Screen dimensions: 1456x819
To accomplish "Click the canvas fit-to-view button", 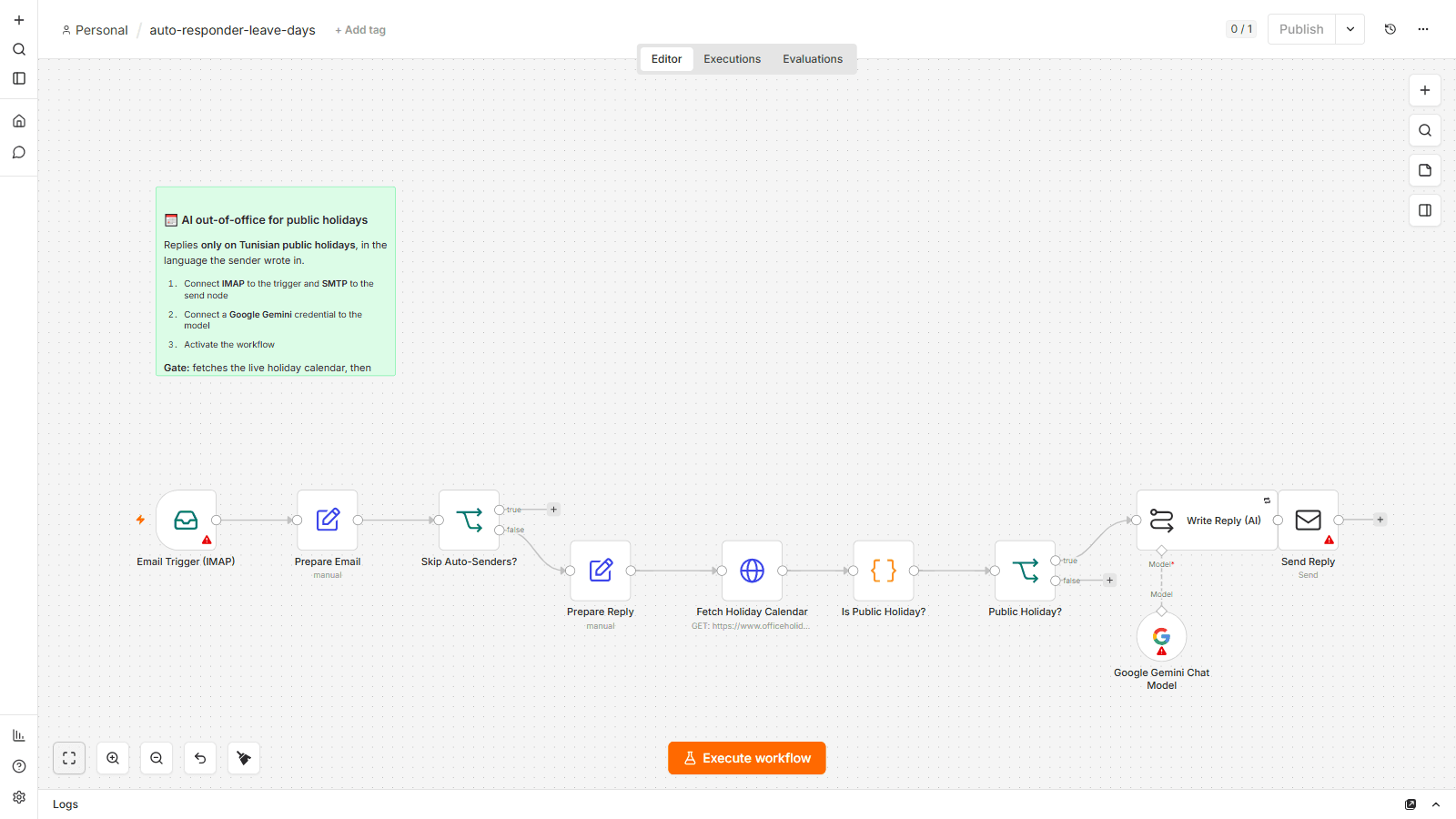I will (x=69, y=758).
